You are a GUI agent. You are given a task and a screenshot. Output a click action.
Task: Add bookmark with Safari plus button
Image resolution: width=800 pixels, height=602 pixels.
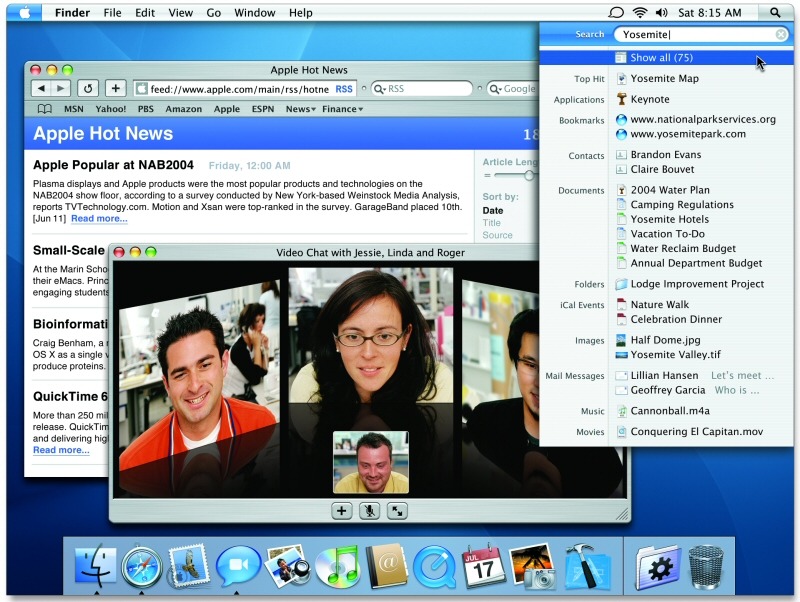coord(116,88)
